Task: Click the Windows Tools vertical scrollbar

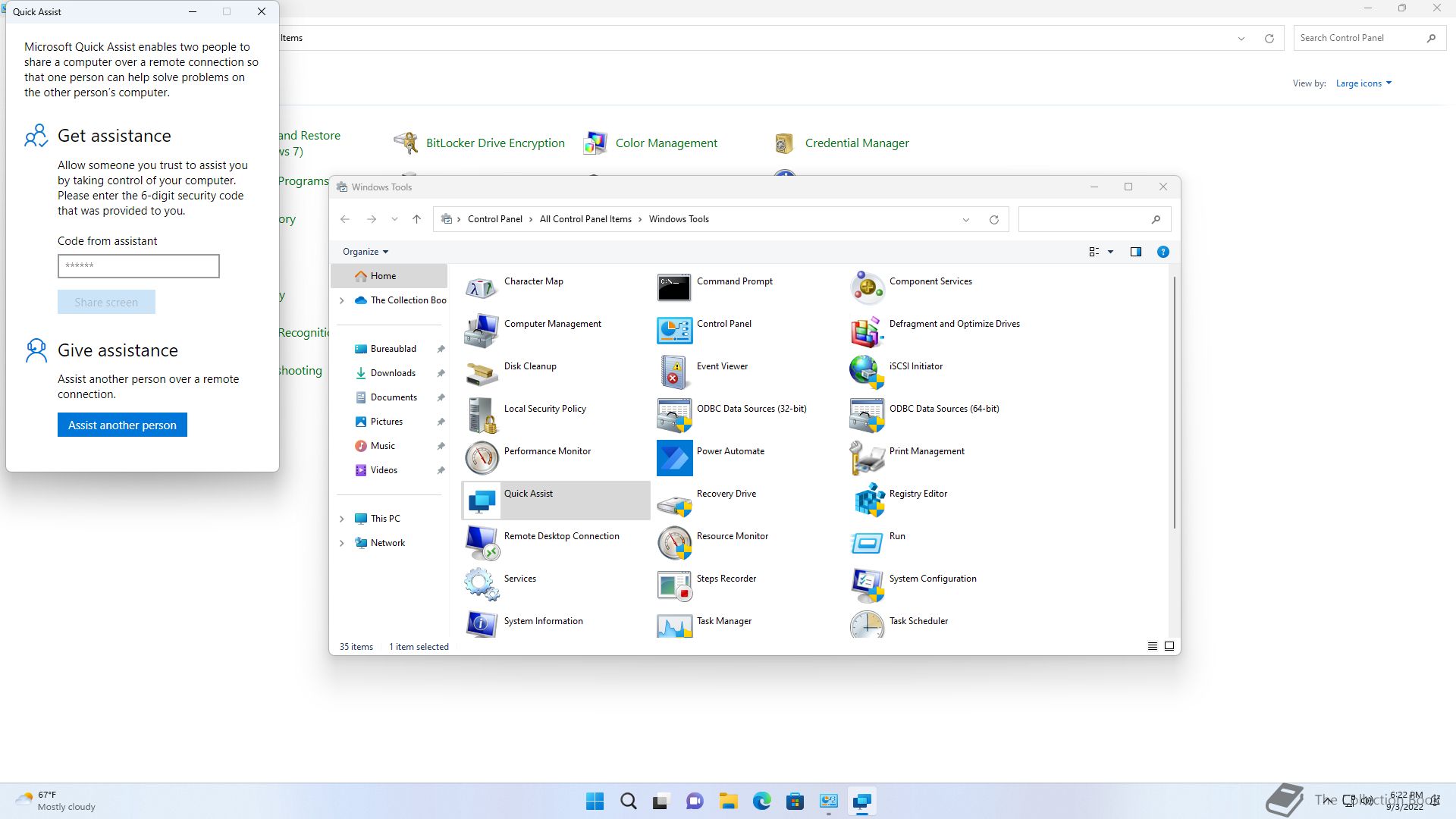Action: tap(1174, 402)
